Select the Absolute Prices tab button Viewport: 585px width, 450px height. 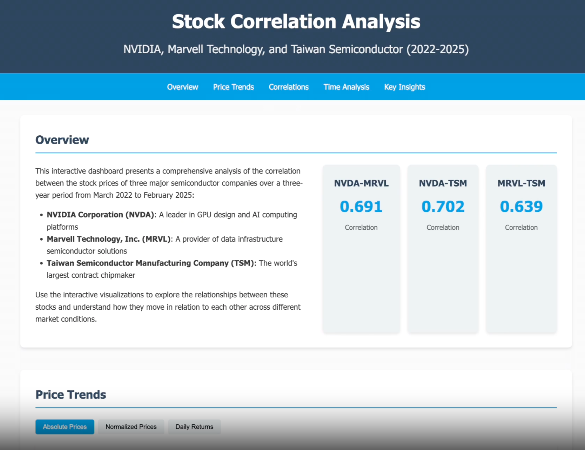(65, 426)
